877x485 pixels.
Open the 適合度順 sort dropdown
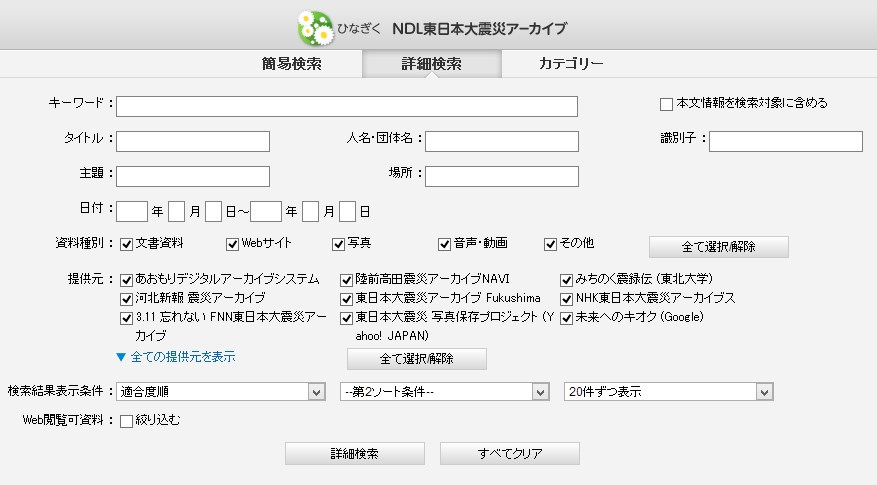click(x=221, y=392)
